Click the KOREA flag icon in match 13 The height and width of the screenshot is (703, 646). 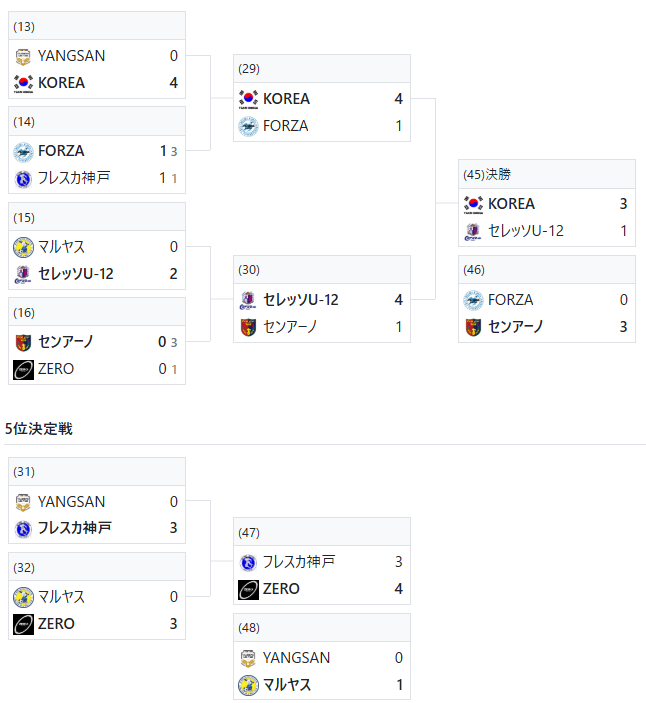(23, 83)
